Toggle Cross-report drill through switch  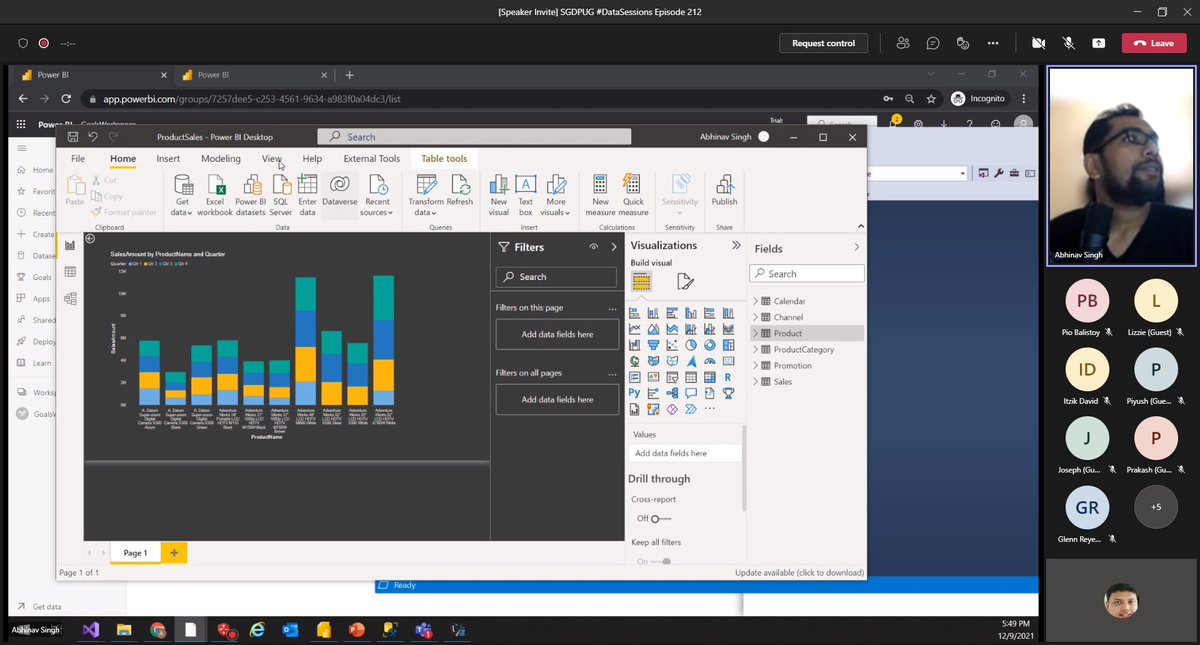click(x=661, y=518)
